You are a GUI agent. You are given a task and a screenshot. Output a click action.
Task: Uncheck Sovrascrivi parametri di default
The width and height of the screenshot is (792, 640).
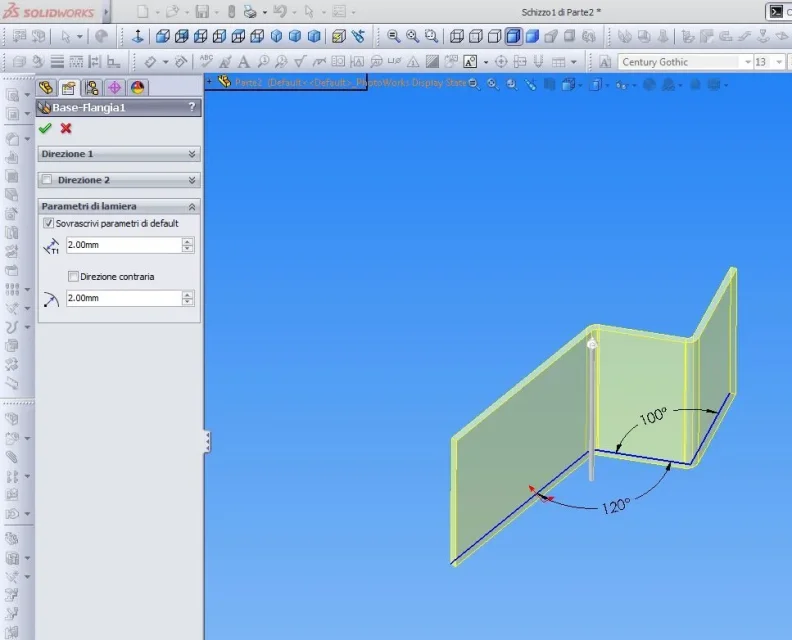[48, 223]
